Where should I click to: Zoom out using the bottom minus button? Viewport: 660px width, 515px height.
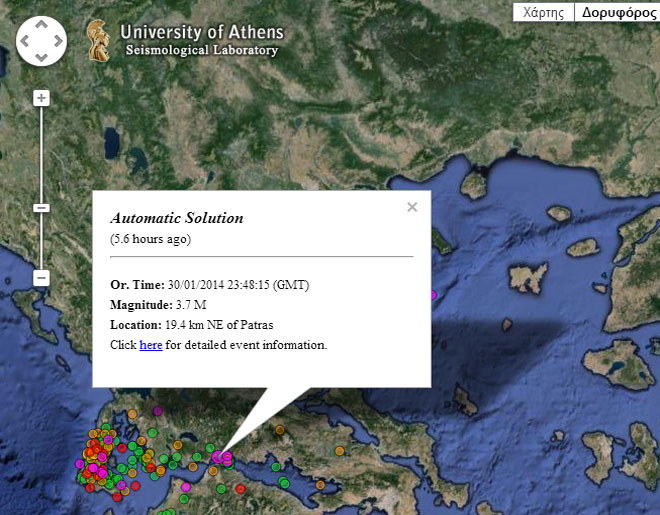click(x=41, y=278)
